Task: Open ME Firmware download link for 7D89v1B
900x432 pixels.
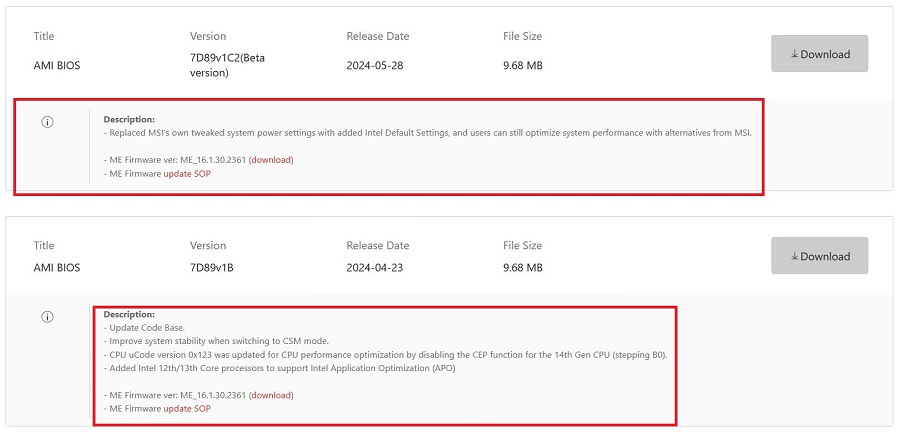Action: pos(271,395)
